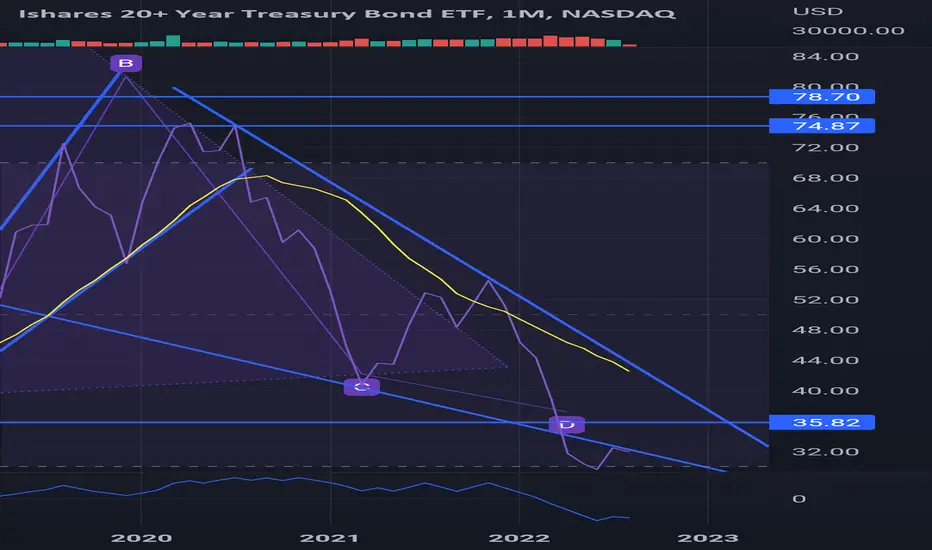The image size is (932, 550).
Task: Click the 0 oscillator axis value
Action: pyautogui.click(x=799, y=498)
